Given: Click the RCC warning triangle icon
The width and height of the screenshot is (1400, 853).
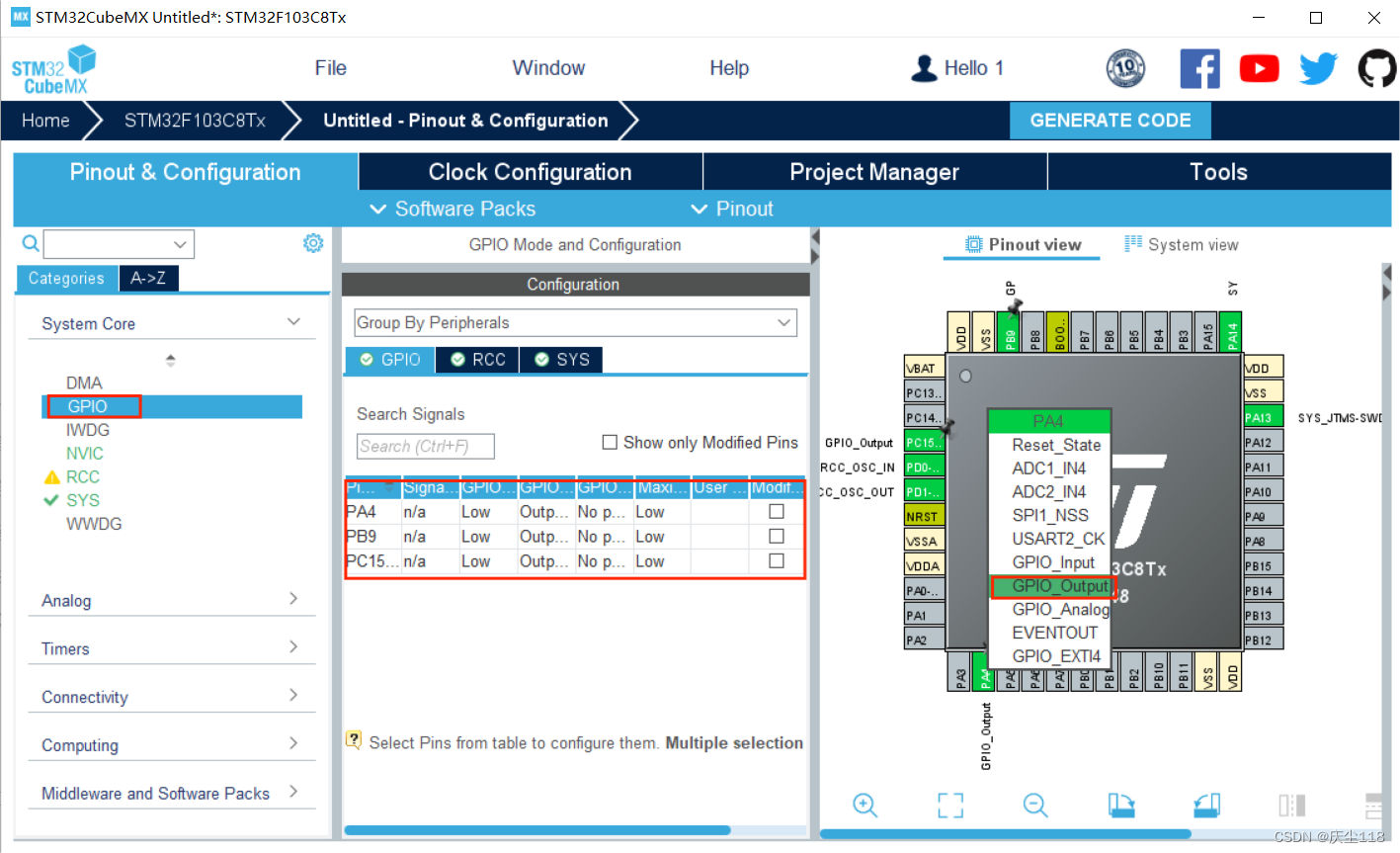Looking at the screenshot, I should 52,476.
